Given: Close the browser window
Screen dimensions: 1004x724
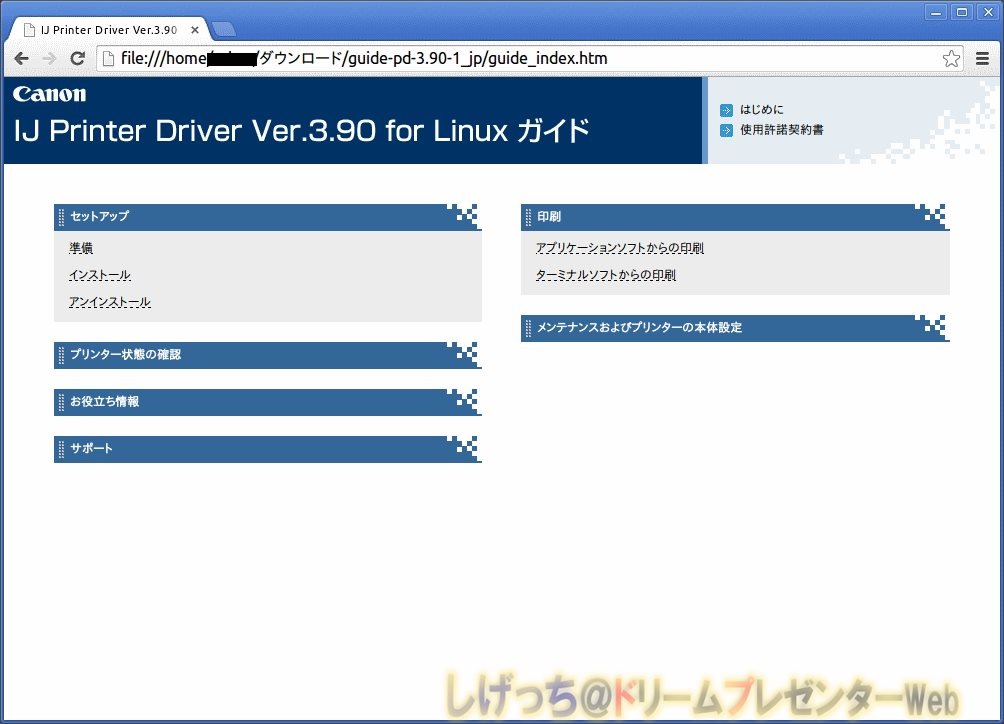Looking at the screenshot, I should click(x=988, y=12).
